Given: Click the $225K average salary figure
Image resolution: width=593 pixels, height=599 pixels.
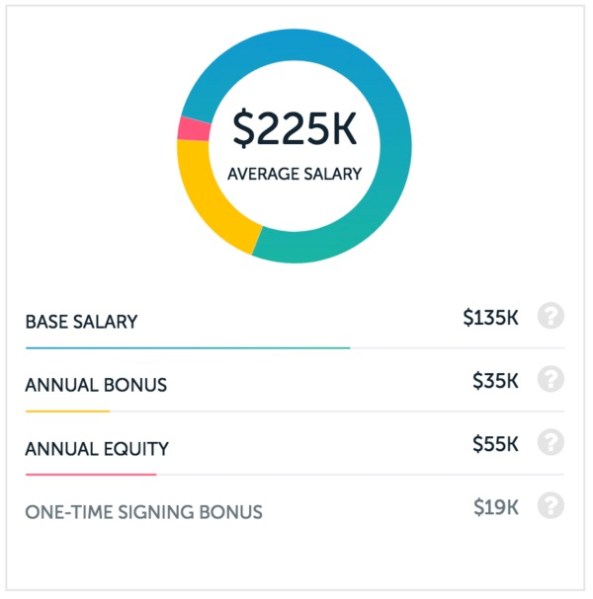Looking at the screenshot, I should [x=295, y=129].
